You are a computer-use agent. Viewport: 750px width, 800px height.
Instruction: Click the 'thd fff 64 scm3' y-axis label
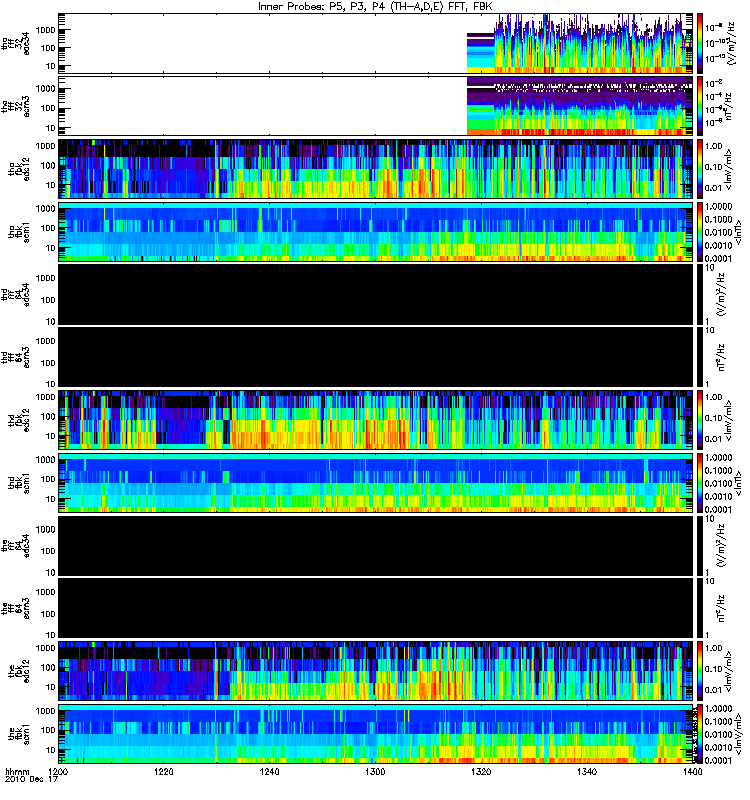click(x=15, y=357)
